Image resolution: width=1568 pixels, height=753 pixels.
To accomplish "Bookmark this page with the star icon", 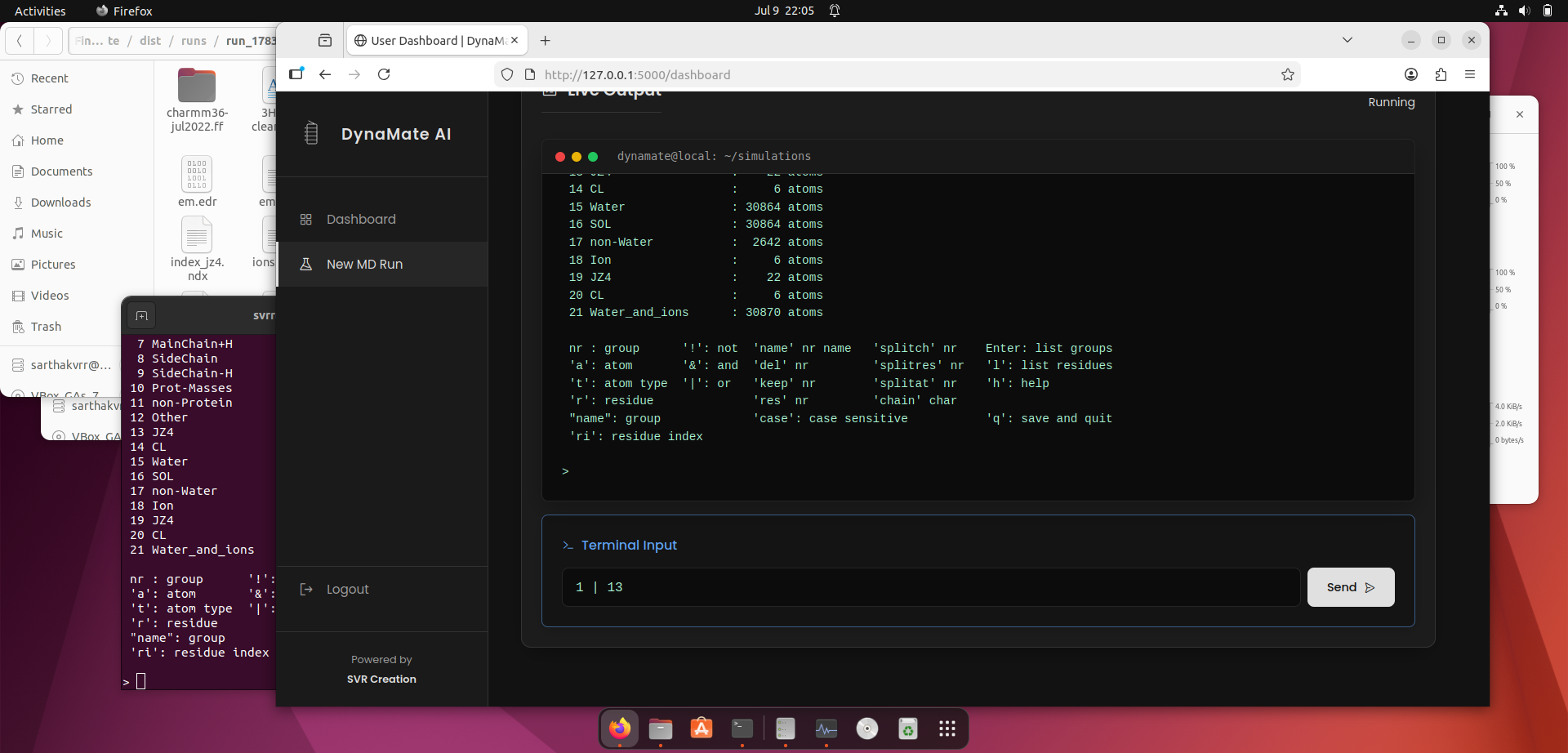I will [1288, 75].
